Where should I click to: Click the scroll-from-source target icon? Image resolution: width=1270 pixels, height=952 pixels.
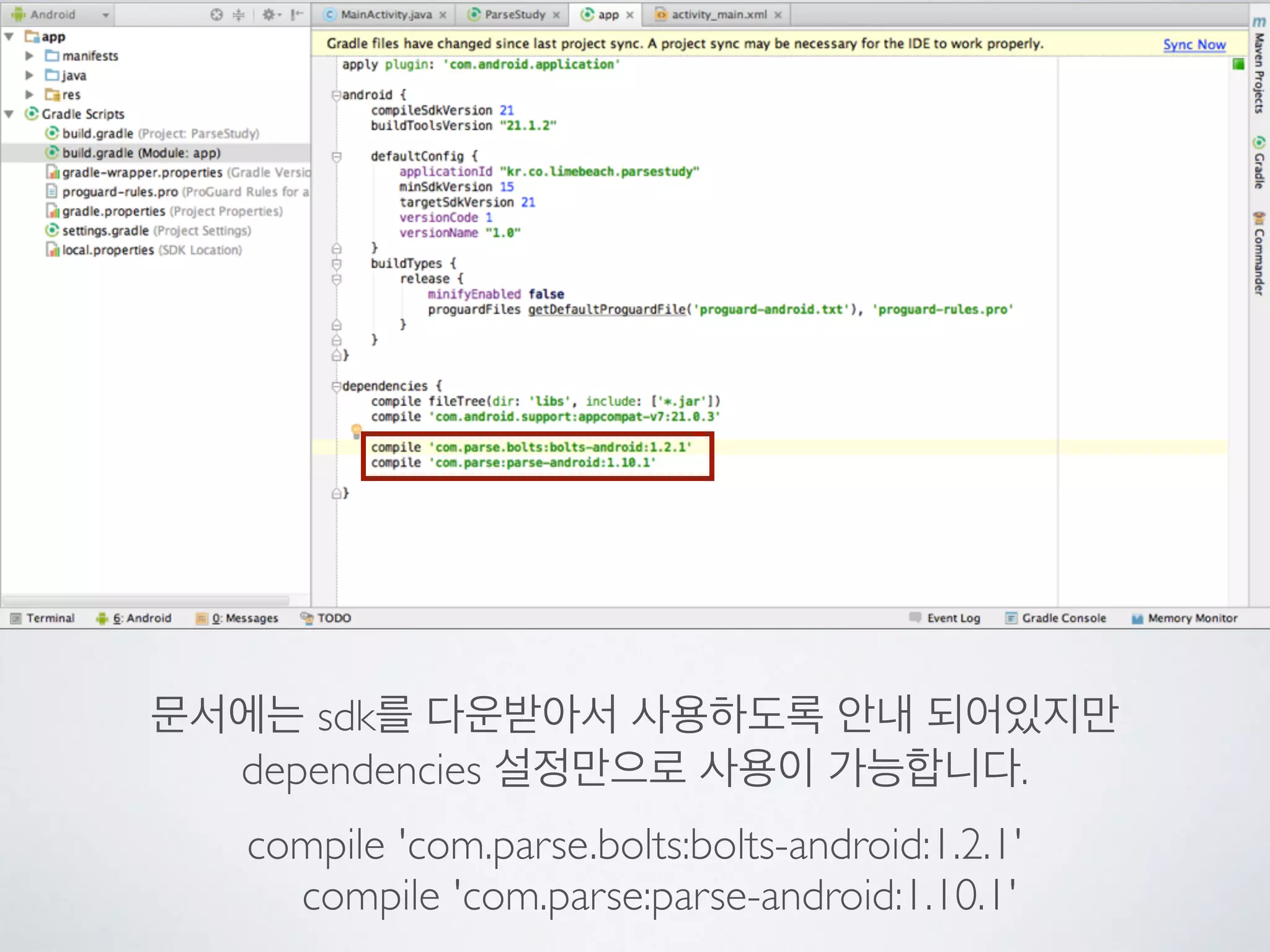tap(216, 14)
